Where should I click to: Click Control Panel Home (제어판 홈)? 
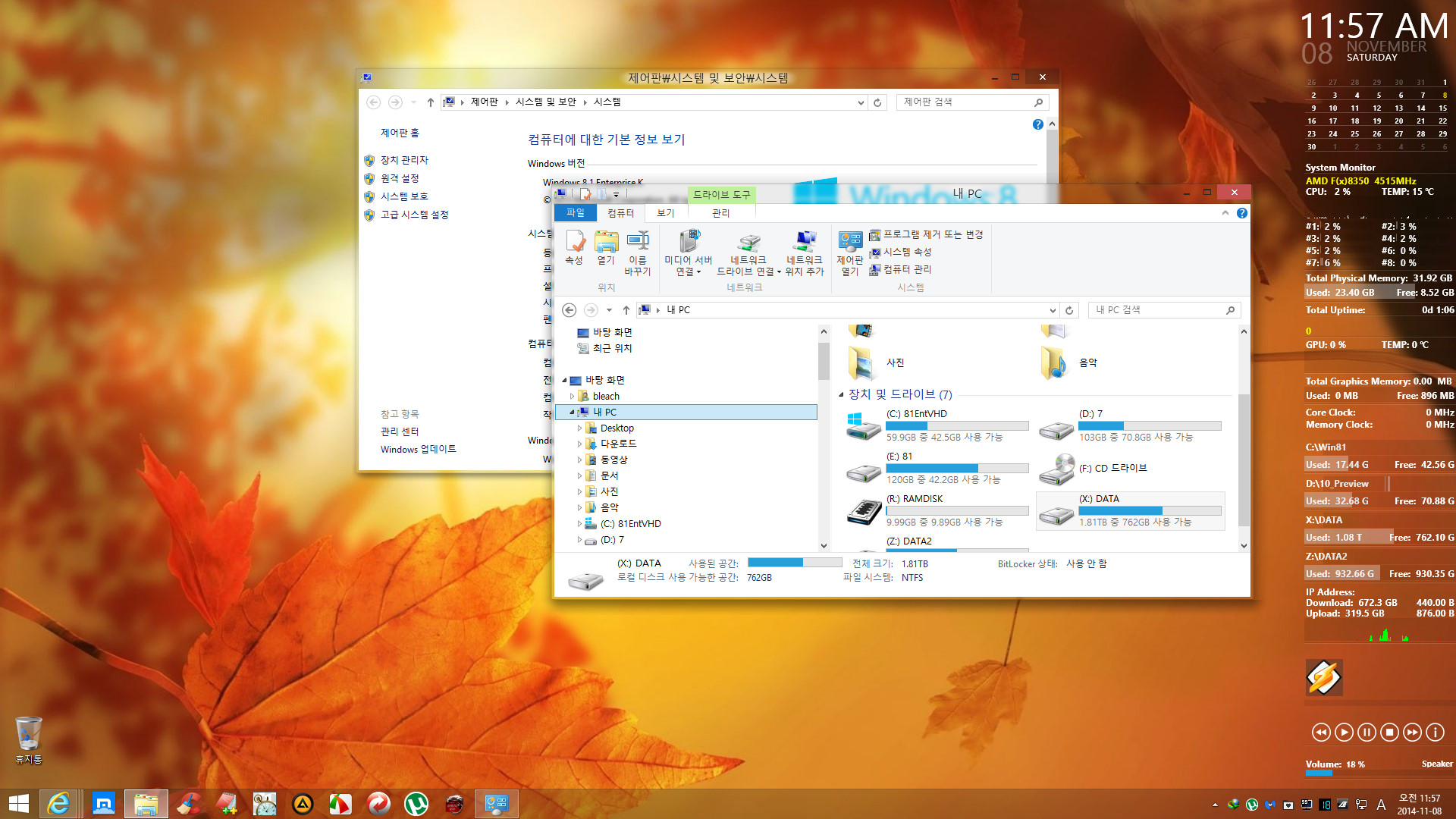pos(400,133)
